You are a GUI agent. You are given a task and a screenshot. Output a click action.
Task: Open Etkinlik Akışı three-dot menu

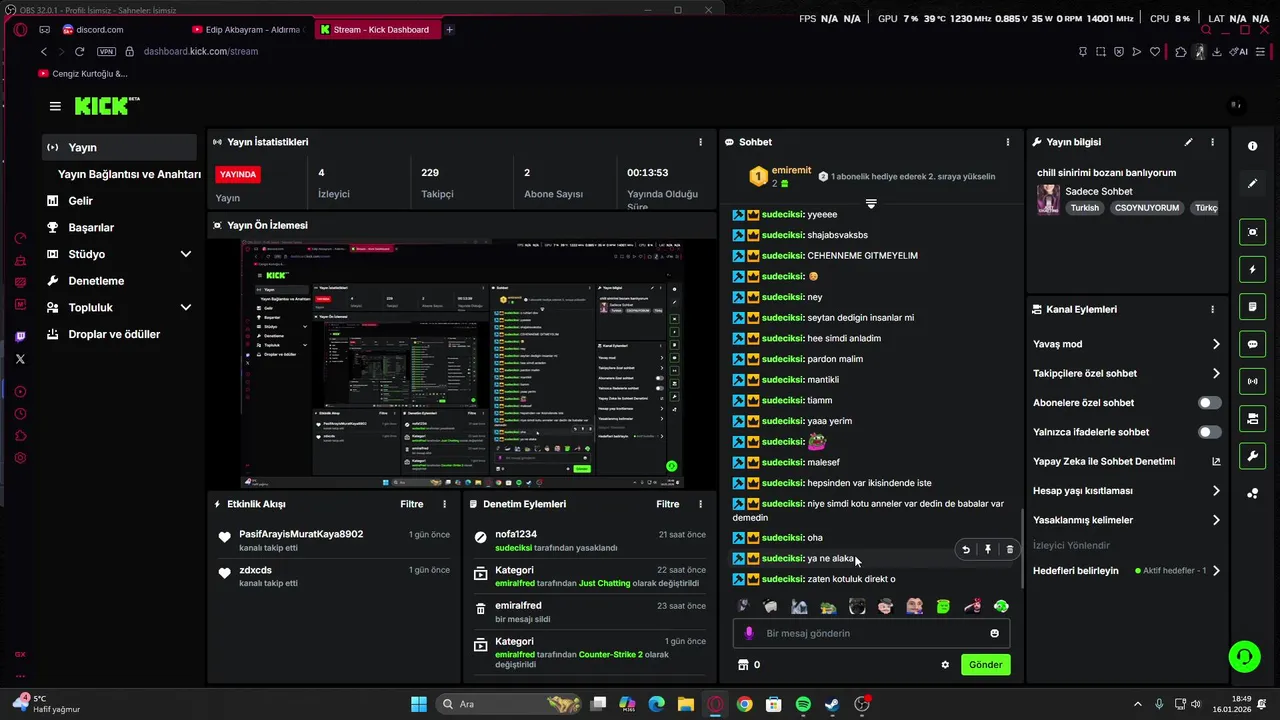coord(445,504)
